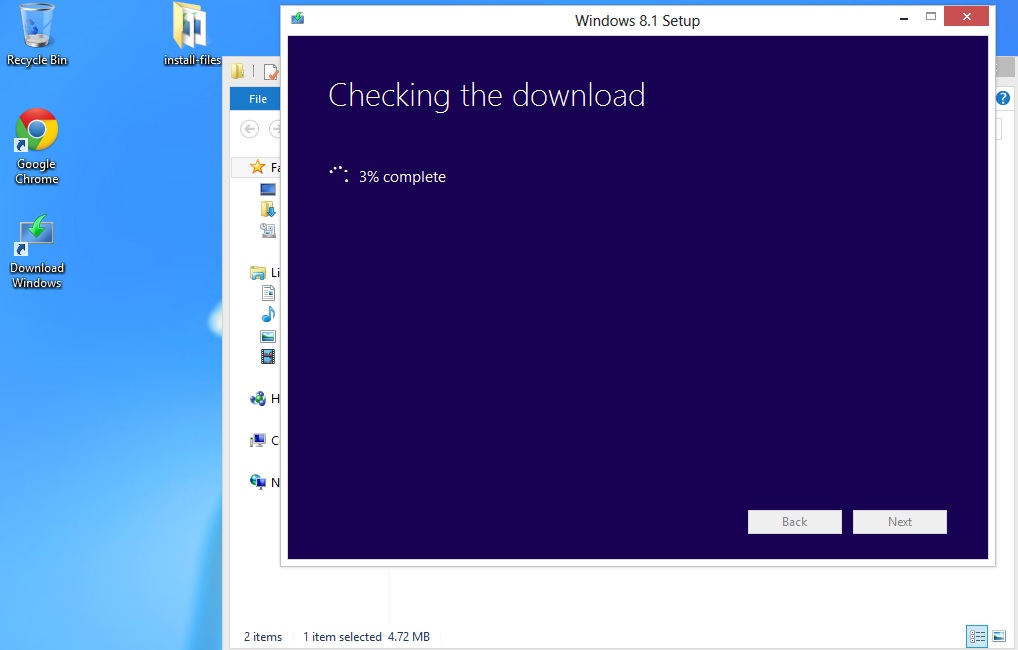Viewport: 1018px width, 650px height.
Task: Click the Explorer help question mark icon
Action: coord(1003,99)
